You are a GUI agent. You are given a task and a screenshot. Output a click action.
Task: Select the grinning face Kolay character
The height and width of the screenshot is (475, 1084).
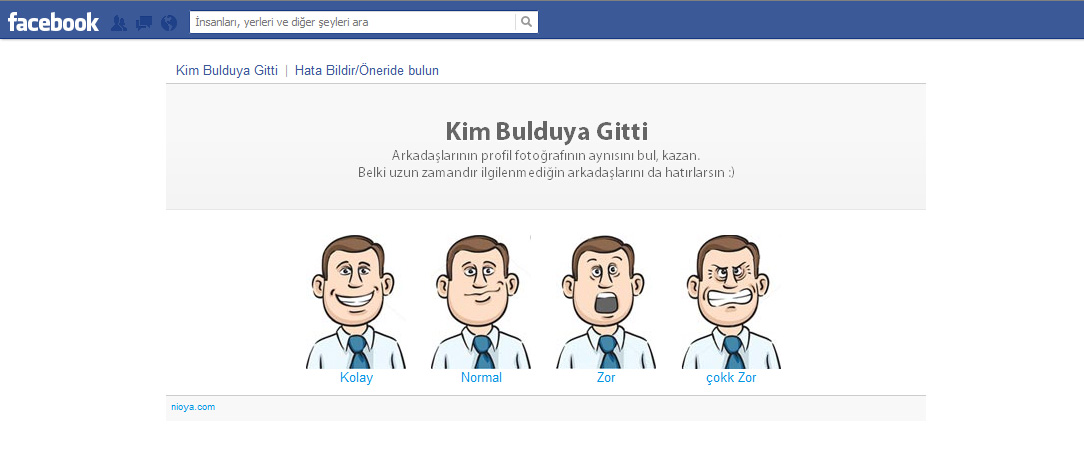click(356, 302)
